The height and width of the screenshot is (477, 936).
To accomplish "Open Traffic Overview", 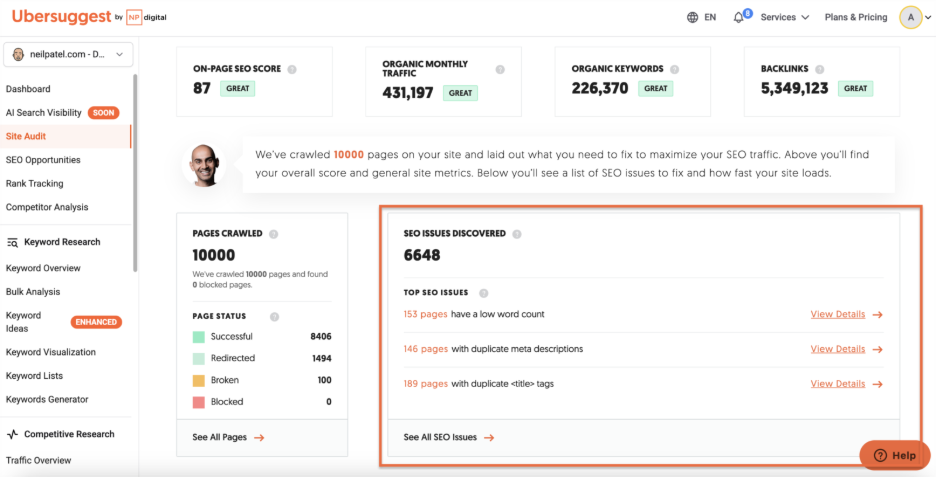I will point(38,460).
